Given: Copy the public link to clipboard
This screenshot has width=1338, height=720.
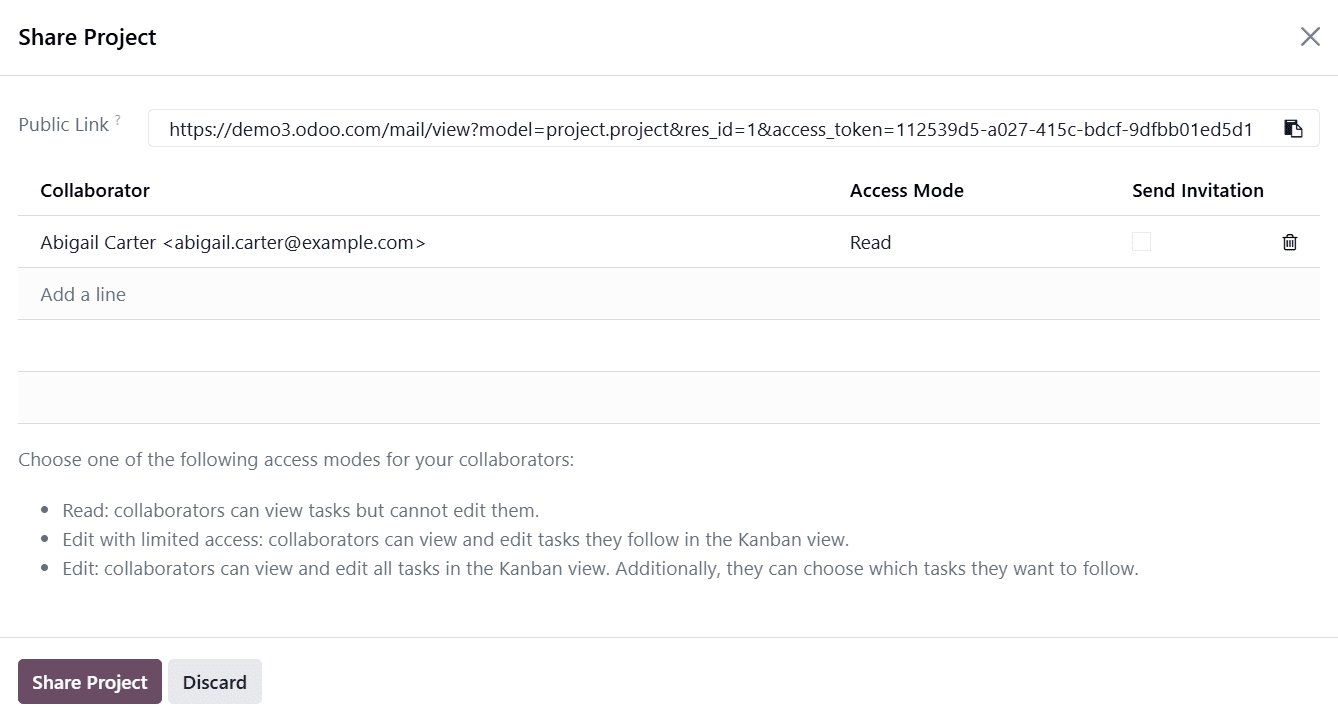Looking at the screenshot, I should [x=1293, y=128].
